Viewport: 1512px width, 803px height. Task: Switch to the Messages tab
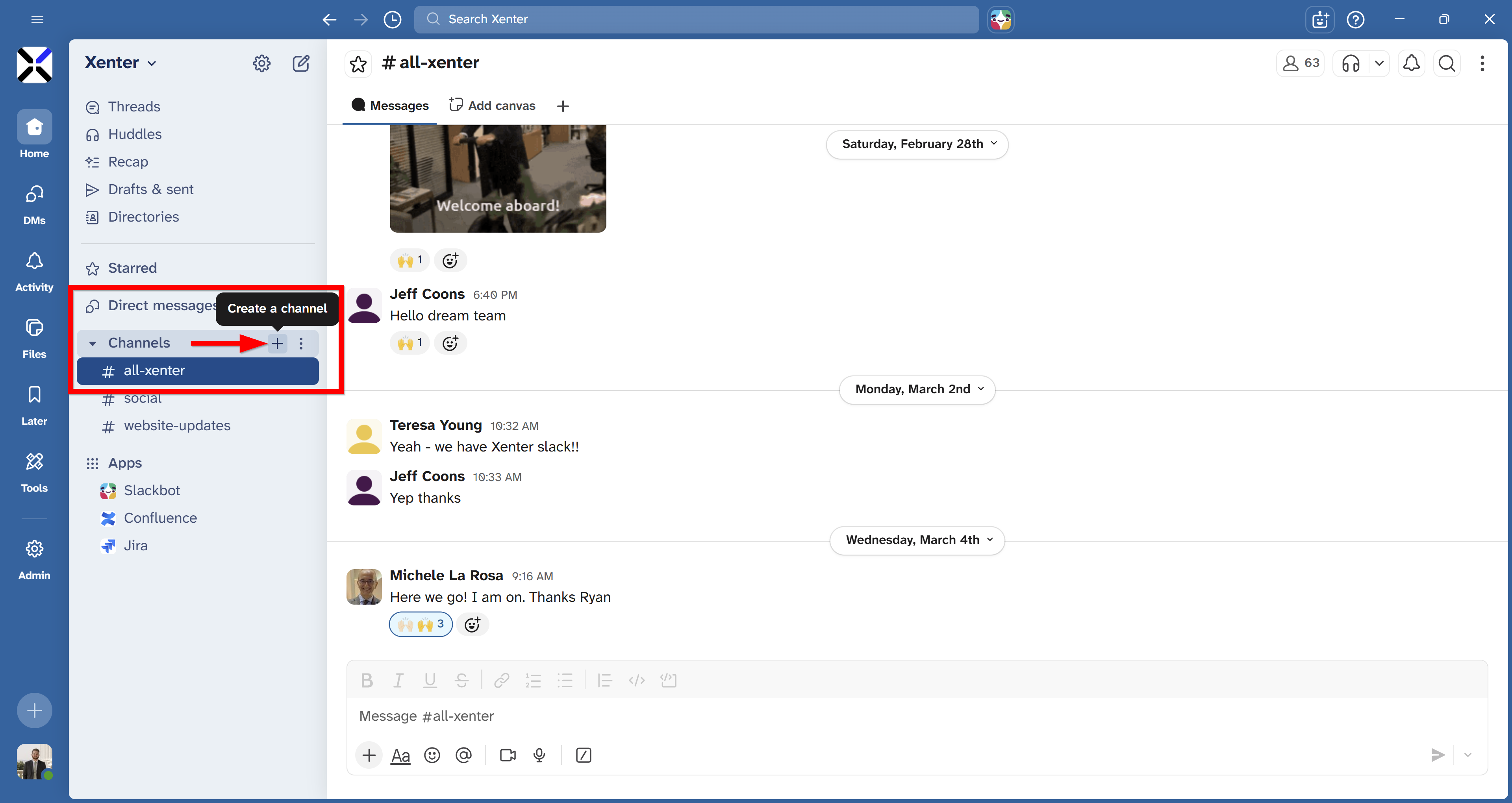(x=390, y=105)
